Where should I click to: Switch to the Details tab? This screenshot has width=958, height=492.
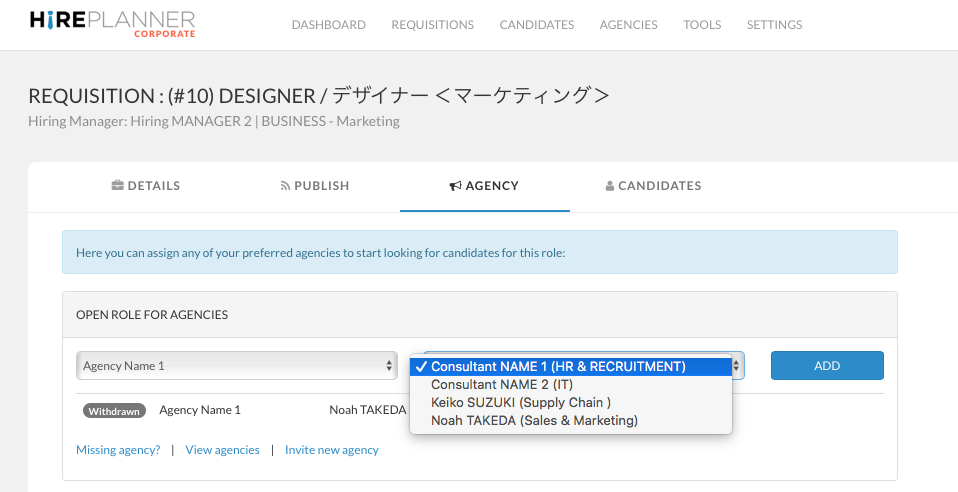[146, 186]
